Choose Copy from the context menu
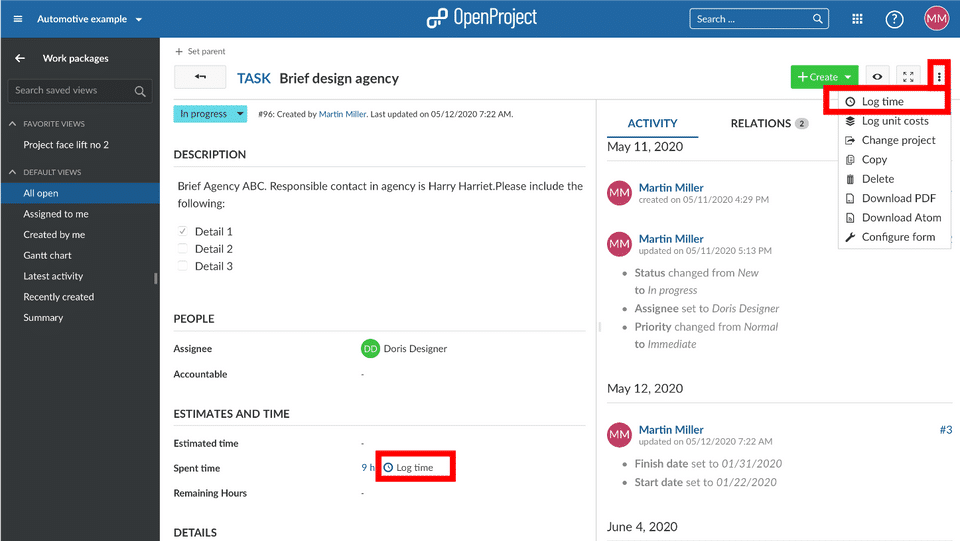The width and height of the screenshot is (960, 541). [894, 160]
